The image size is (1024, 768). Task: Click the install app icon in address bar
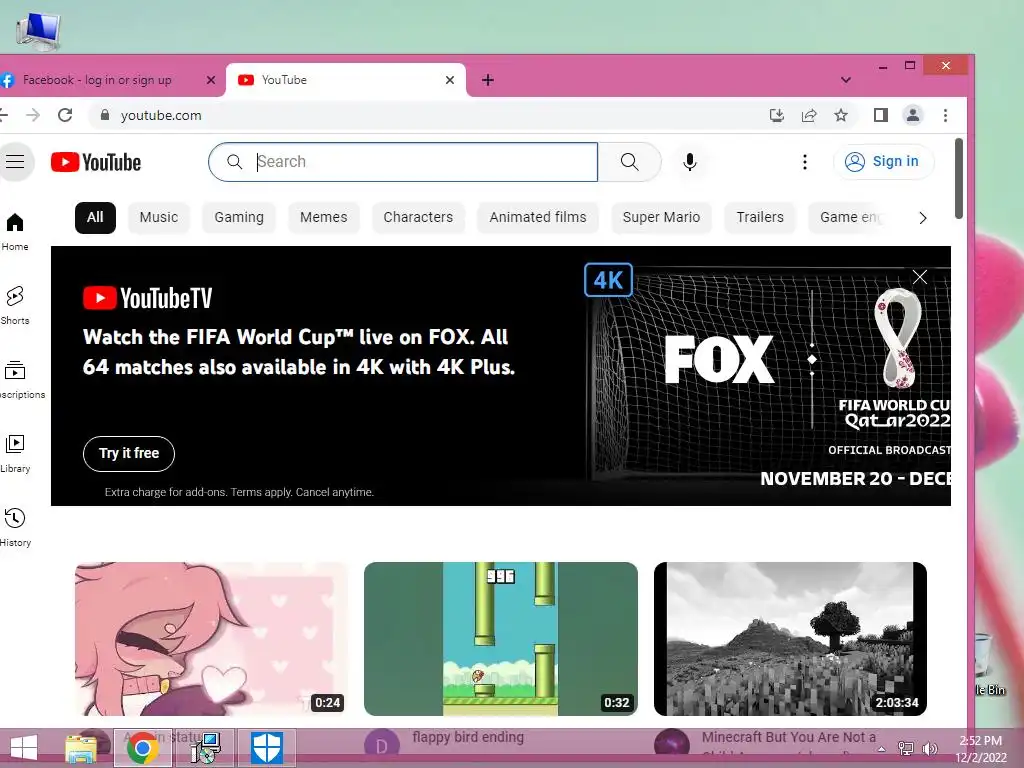coord(776,115)
